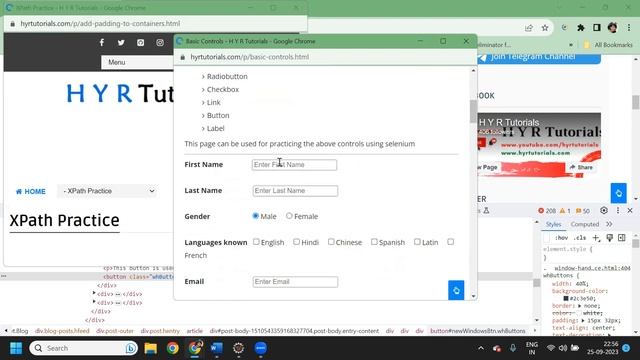Screen dimensions: 640x360
Task: Open Facebook icon in XPath Practice window
Action: pos(102,42)
